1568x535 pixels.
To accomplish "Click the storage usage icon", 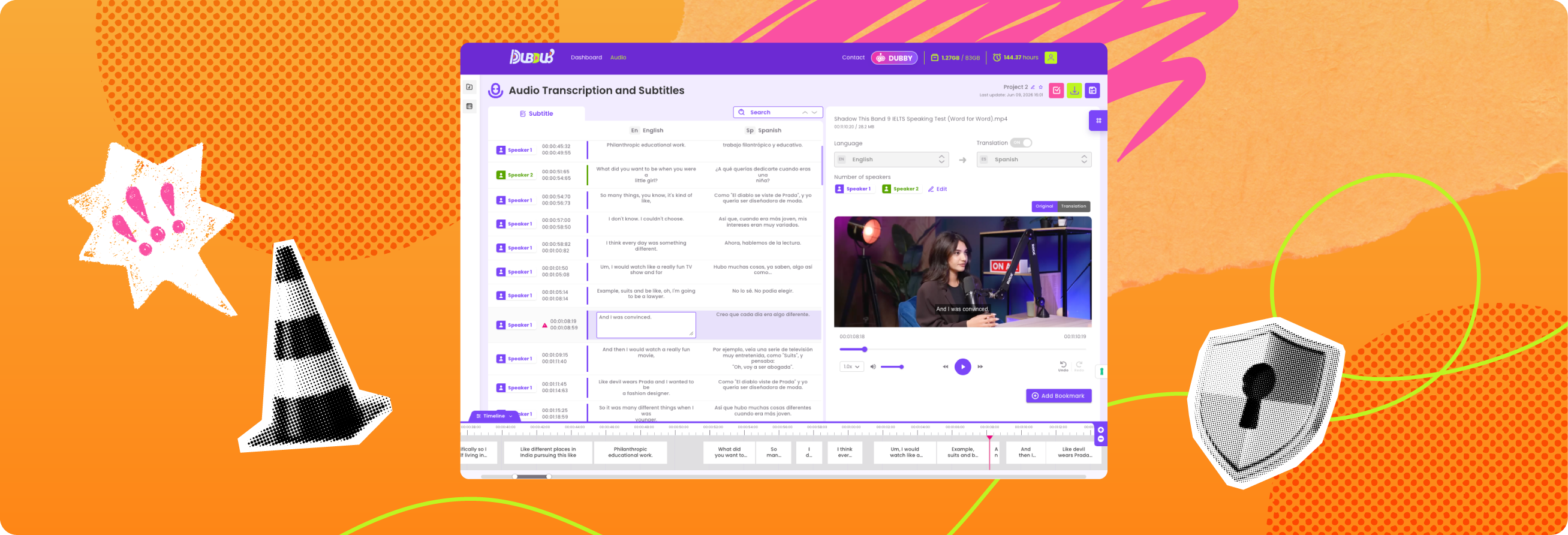I will (x=934, y=58).
